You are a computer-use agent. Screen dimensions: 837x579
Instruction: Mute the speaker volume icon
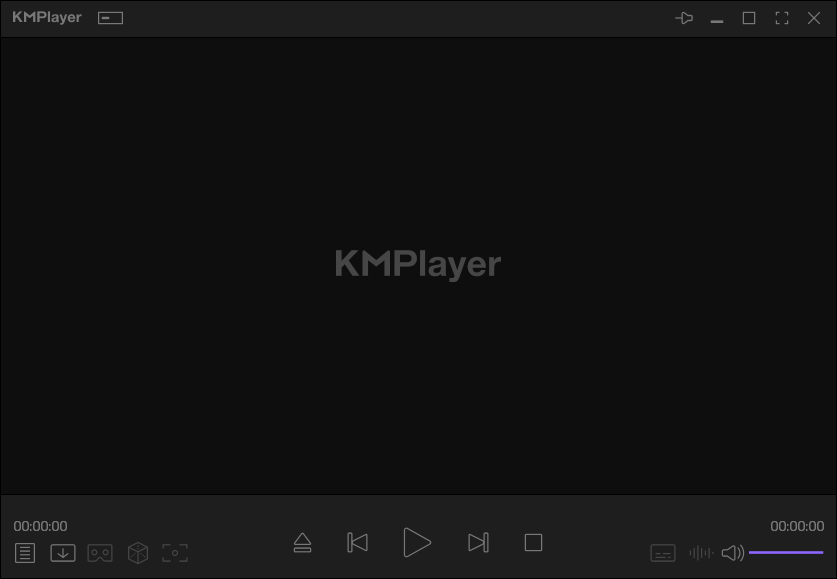pyautogui.click(x=732, y=553)
